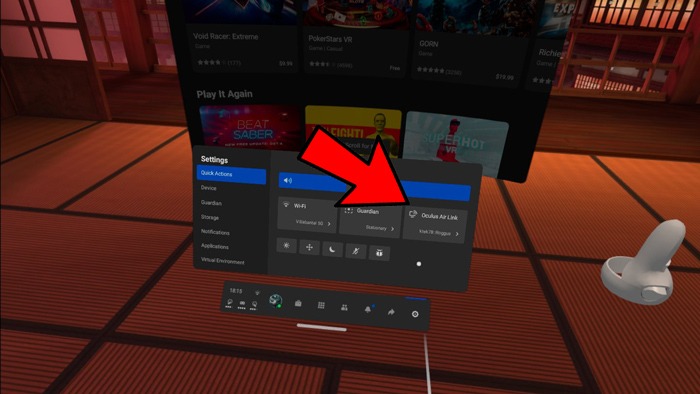This screenshot has width=700, height=394.
Task: Open the profile avatar in the menu bar
Action: 276,301
